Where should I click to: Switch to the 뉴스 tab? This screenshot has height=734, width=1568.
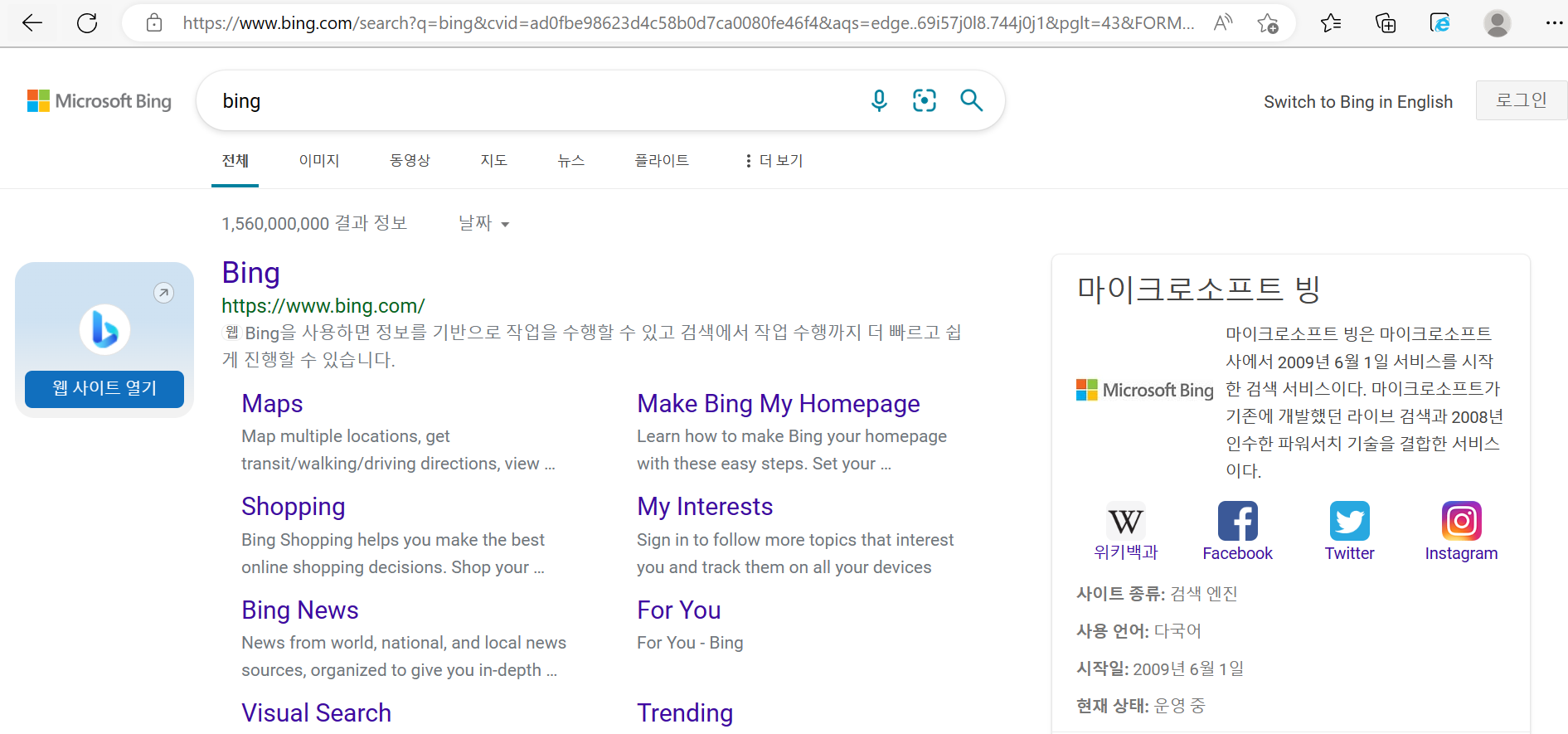point(571,161)
